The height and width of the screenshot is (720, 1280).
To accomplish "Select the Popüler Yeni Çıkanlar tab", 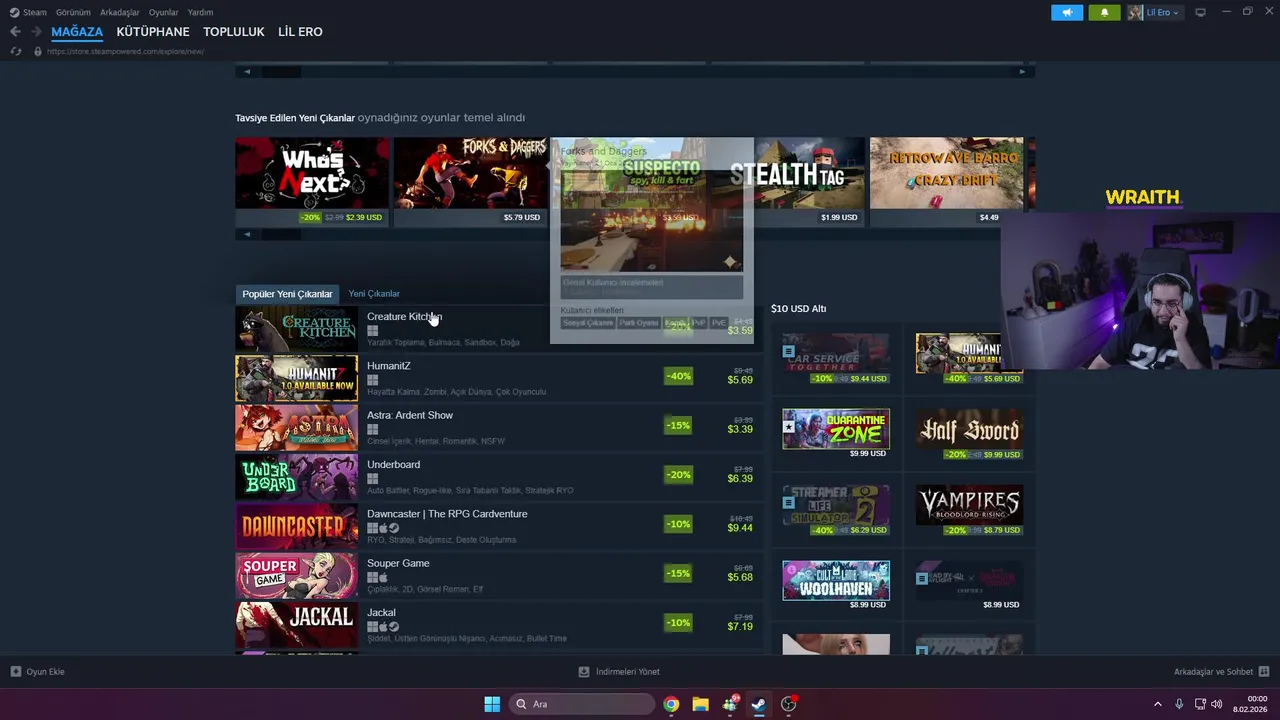I will [x=287, y=294].
